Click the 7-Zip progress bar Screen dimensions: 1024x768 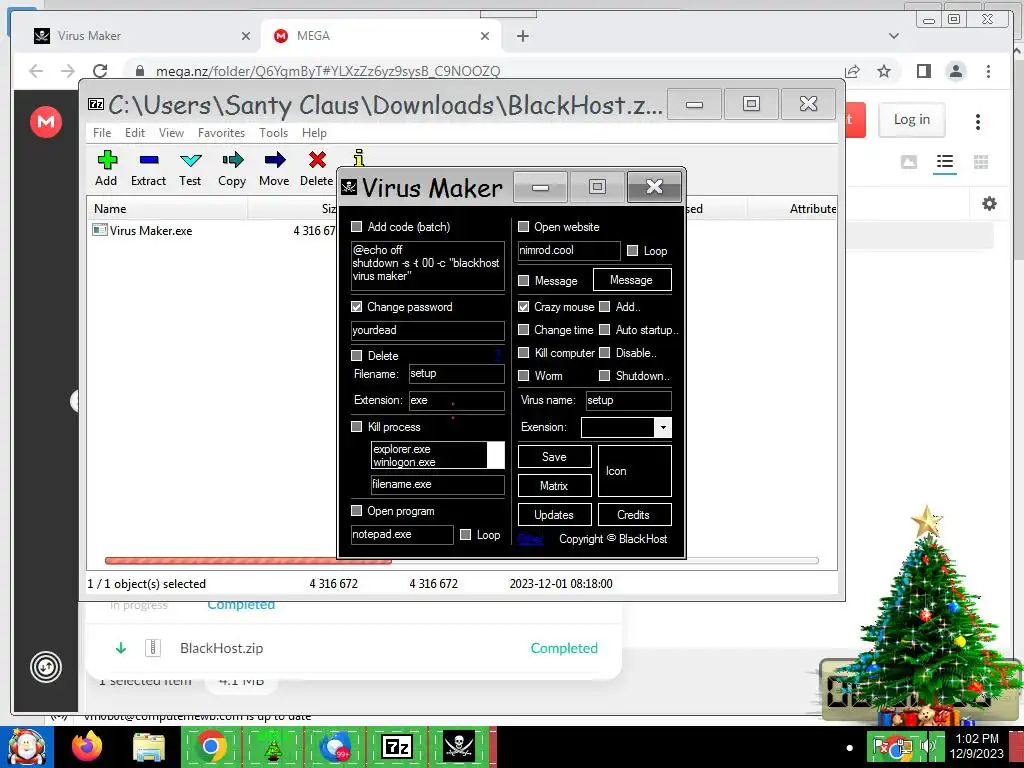coord(461,560)
